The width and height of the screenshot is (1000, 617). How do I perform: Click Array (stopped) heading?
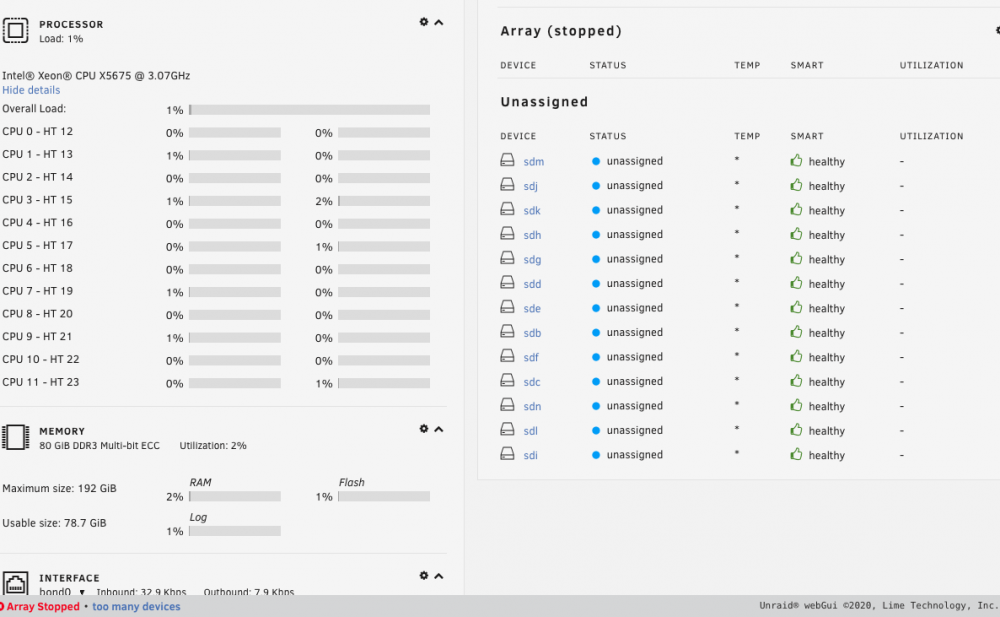point(561,31)
